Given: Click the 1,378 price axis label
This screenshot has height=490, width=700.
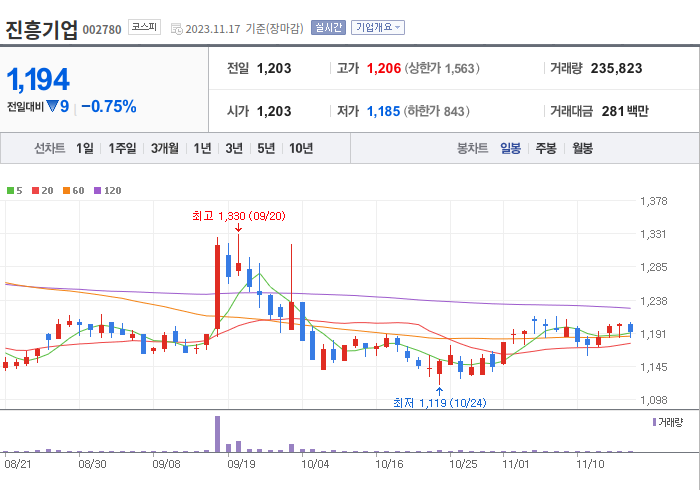Looking at the screenshot, I should pyautogui.click(x=654, y=201).
